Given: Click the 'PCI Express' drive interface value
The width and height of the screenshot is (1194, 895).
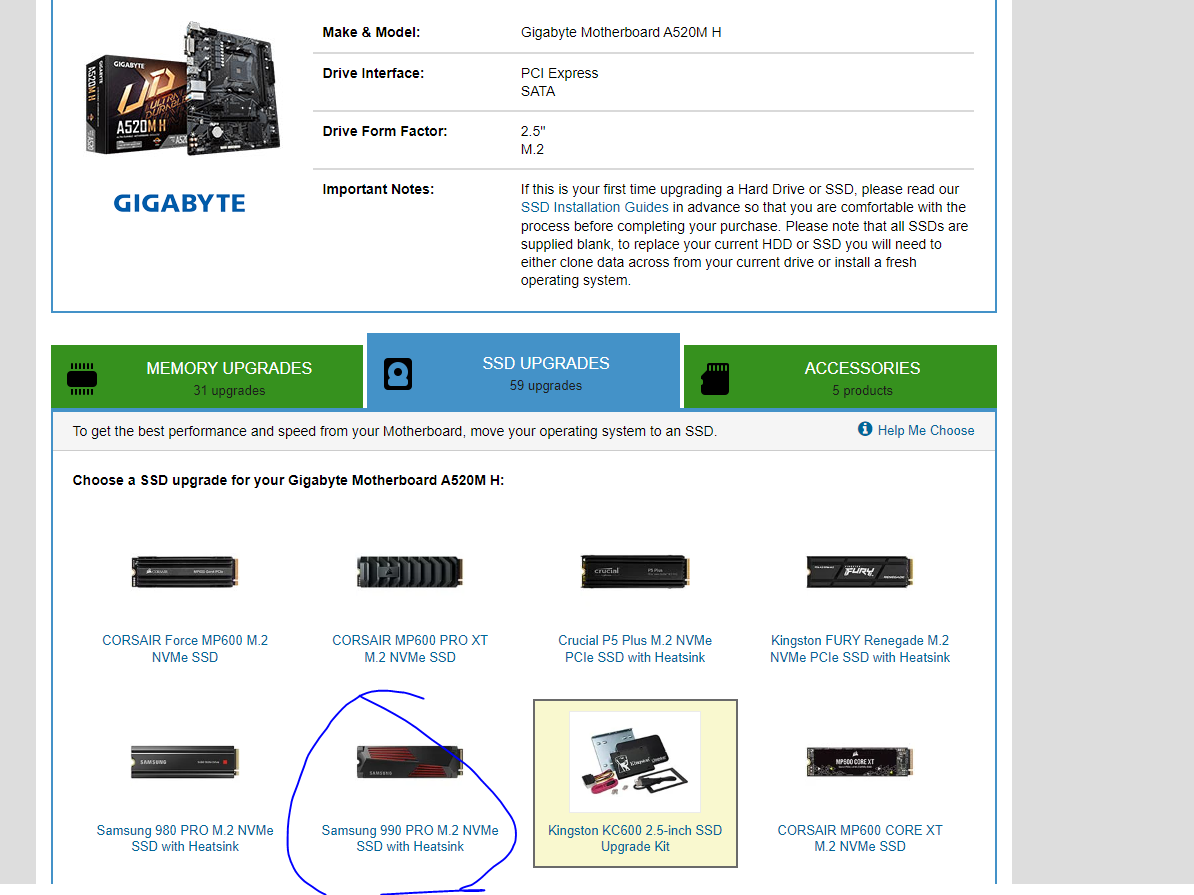Looking at the screenshot, I should [x=559, y=73].
